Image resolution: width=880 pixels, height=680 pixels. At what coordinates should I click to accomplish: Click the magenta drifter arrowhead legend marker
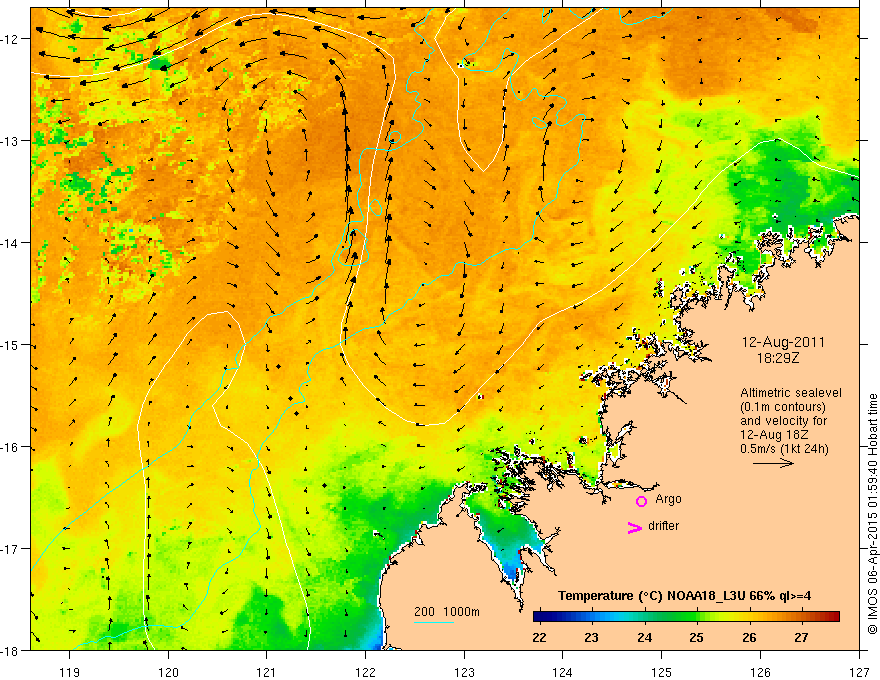(635, 527)
